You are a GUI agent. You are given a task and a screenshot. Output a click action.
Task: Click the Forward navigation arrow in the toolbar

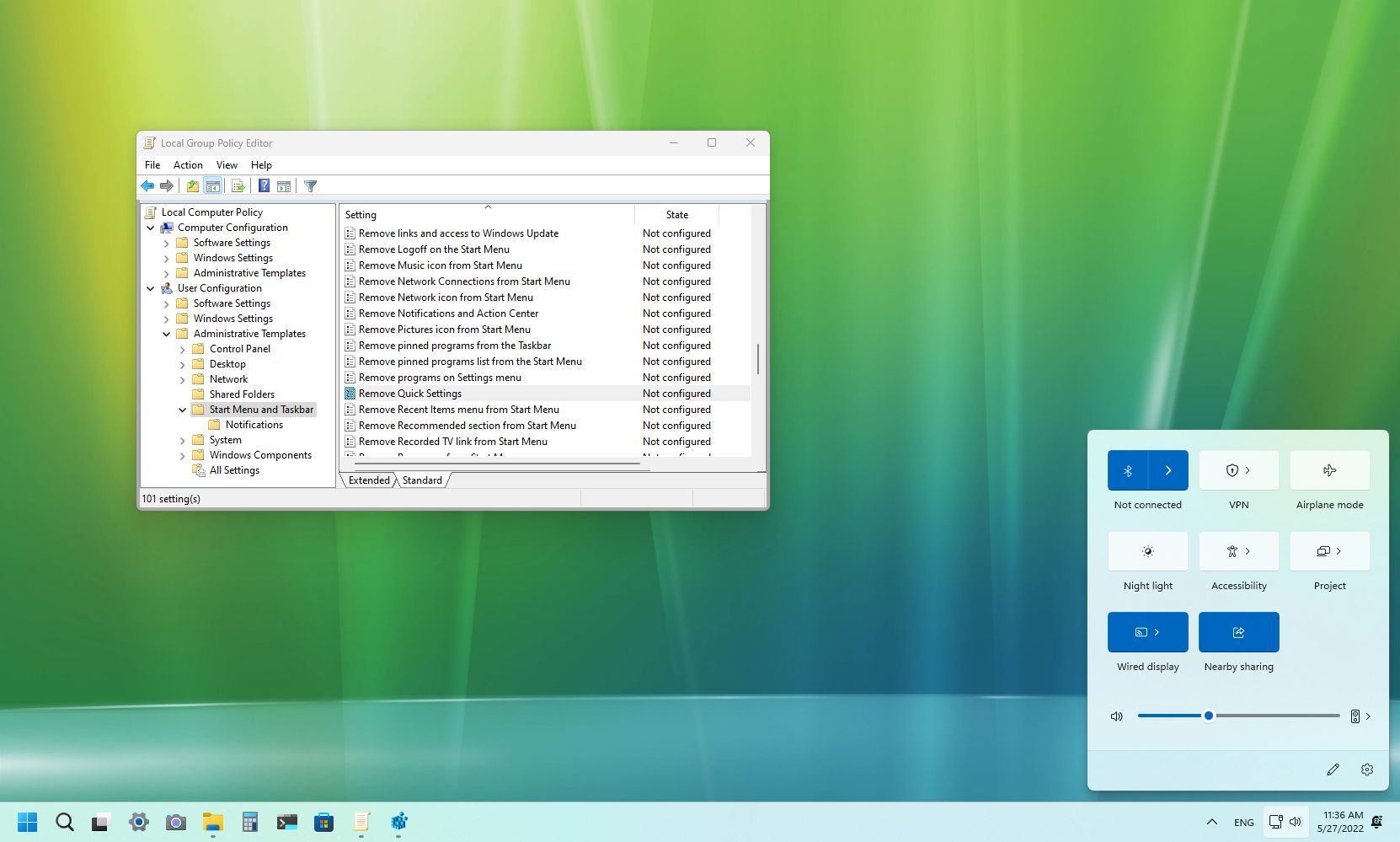[167, 185]
